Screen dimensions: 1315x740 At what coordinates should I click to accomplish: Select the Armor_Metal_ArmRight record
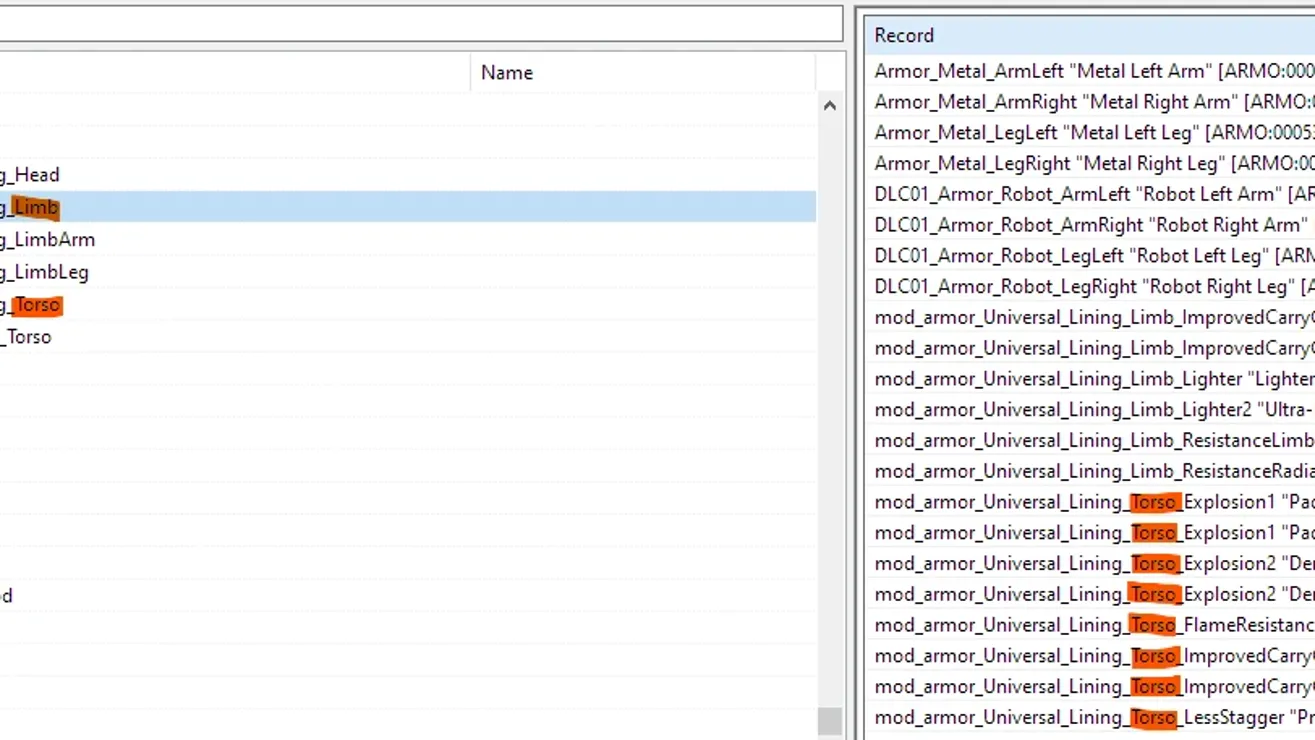[x=1090, y=102]
